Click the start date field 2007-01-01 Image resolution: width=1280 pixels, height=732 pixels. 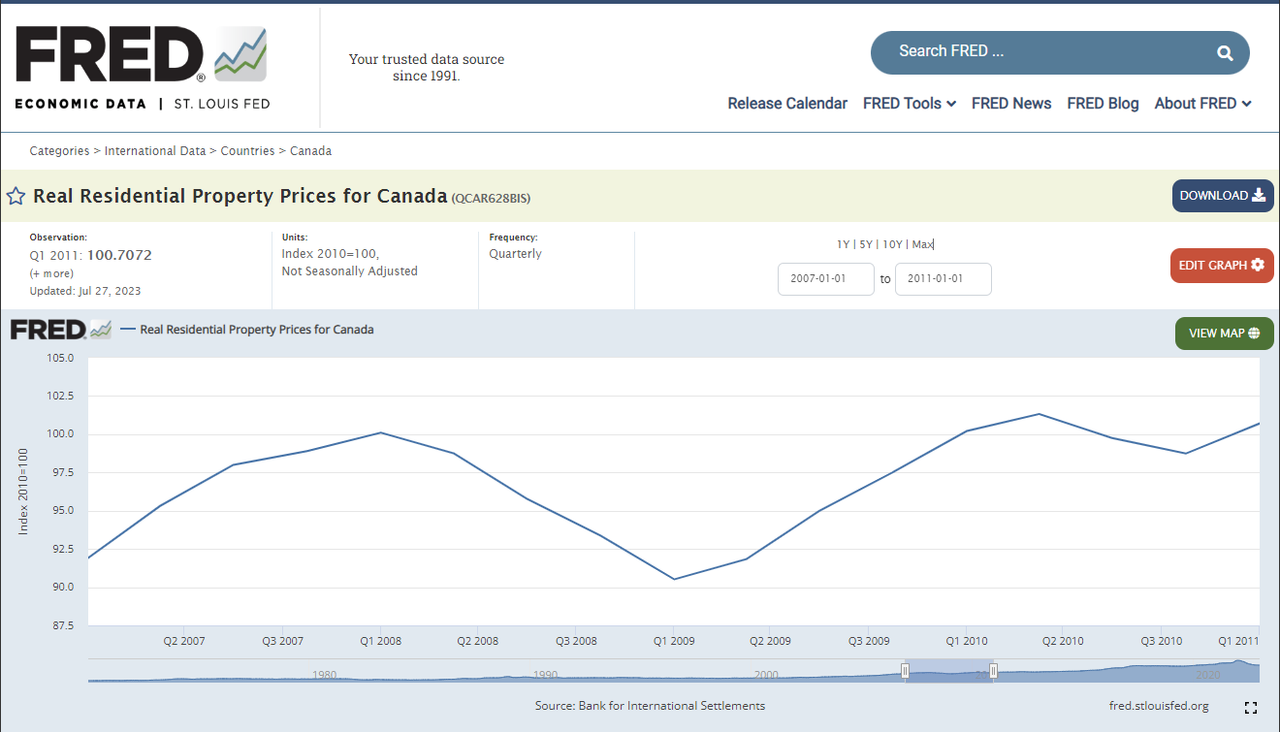pos(826,279)
